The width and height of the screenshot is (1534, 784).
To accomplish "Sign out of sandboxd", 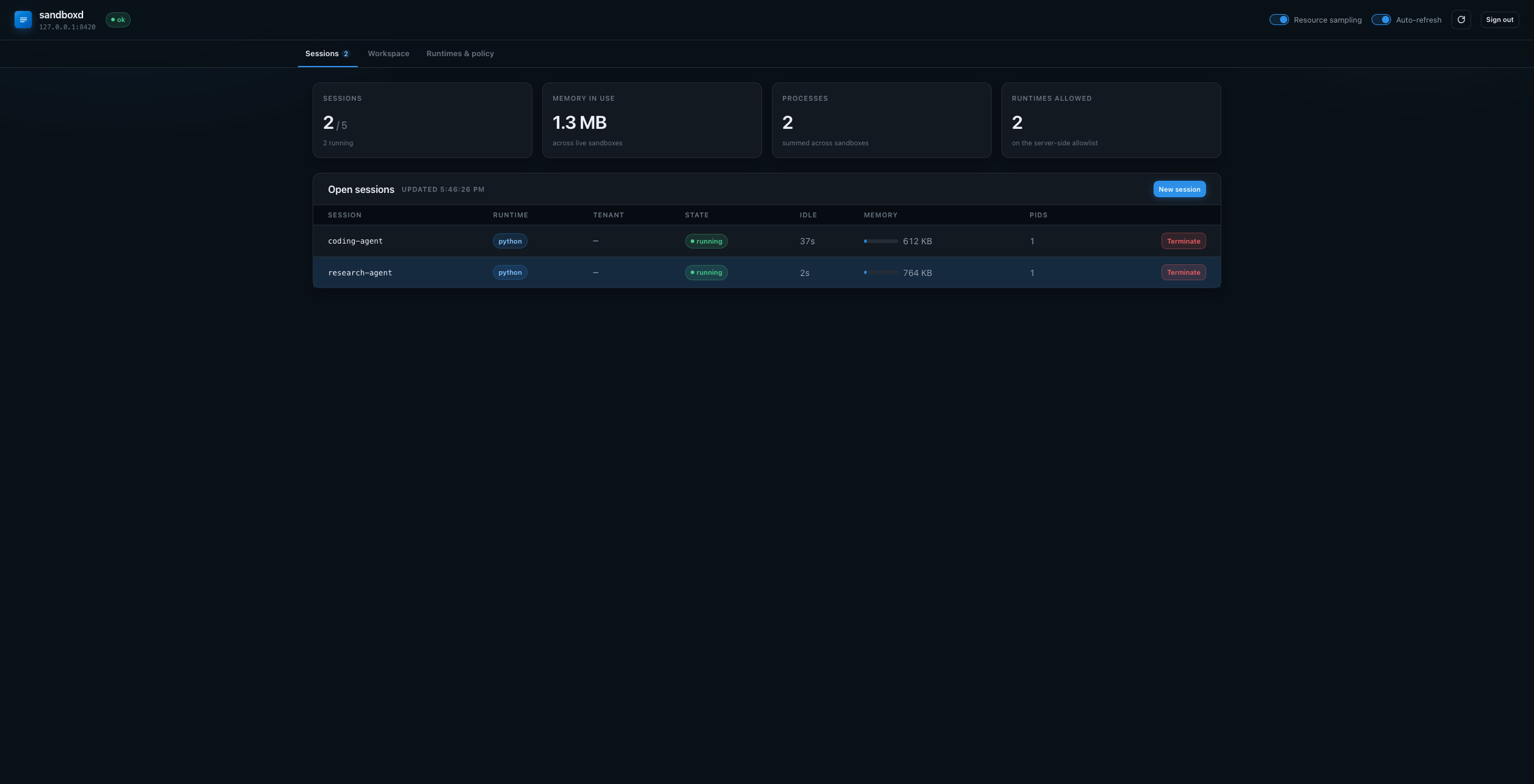I will (1499, 20).
